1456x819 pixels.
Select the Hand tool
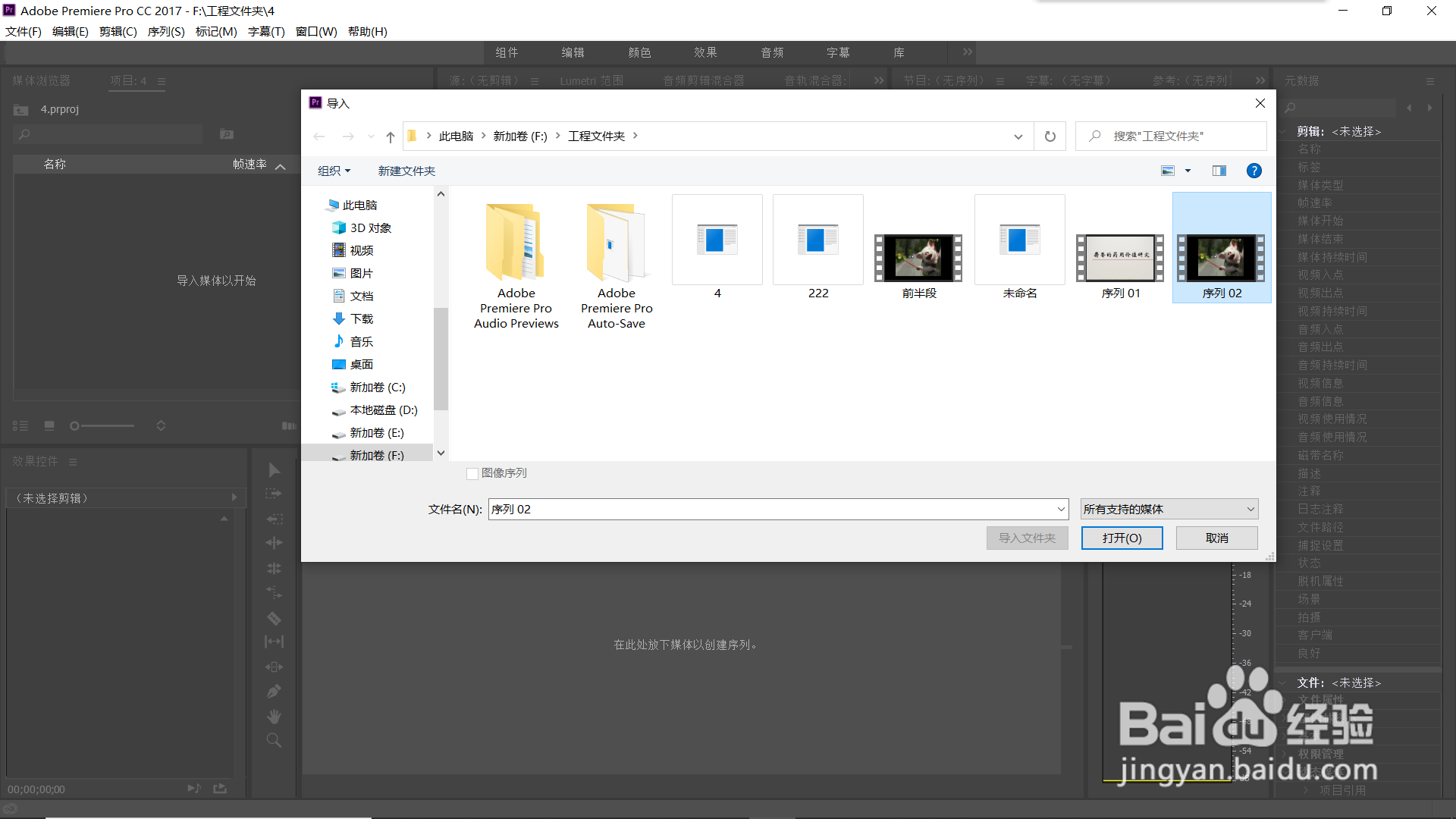coord(274,717)
